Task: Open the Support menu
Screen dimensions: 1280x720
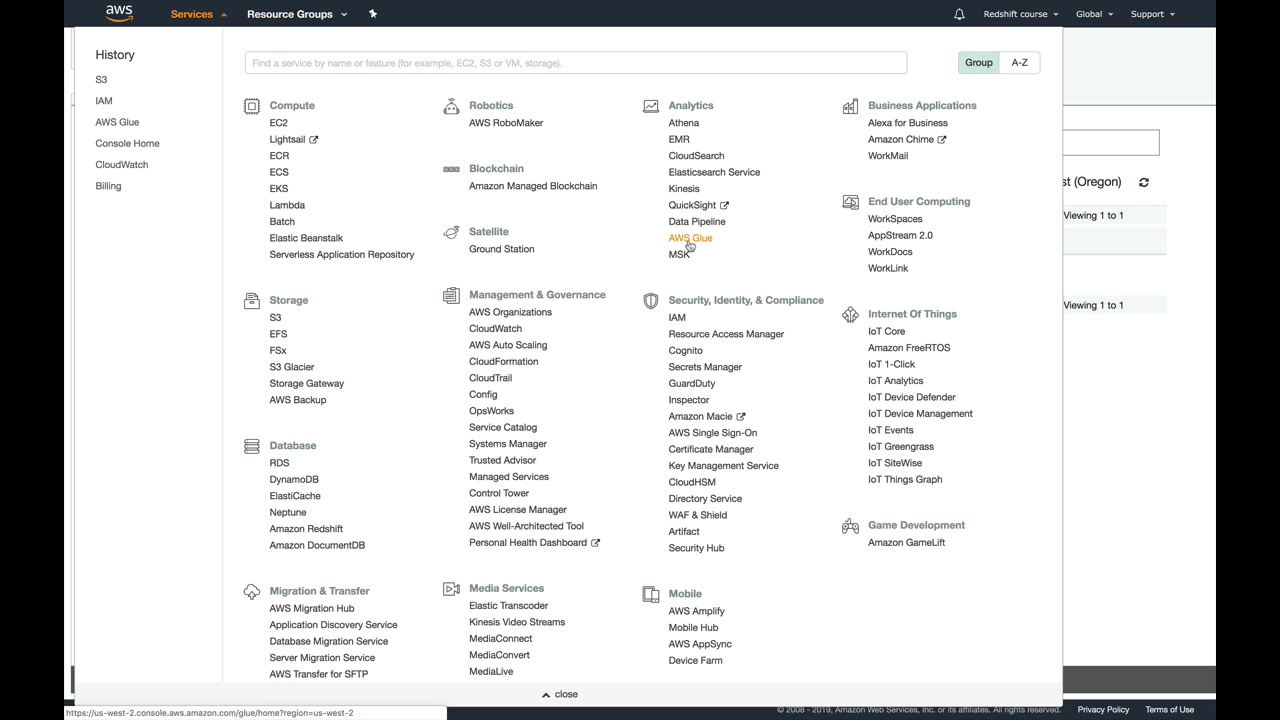Action: tap(1152, 14)
